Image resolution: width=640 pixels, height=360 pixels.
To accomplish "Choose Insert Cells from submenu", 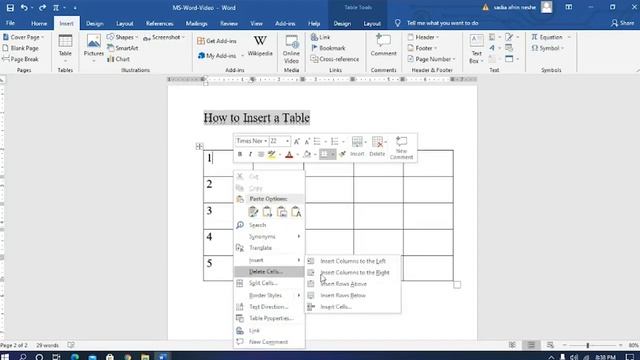I will coord(353,307).
